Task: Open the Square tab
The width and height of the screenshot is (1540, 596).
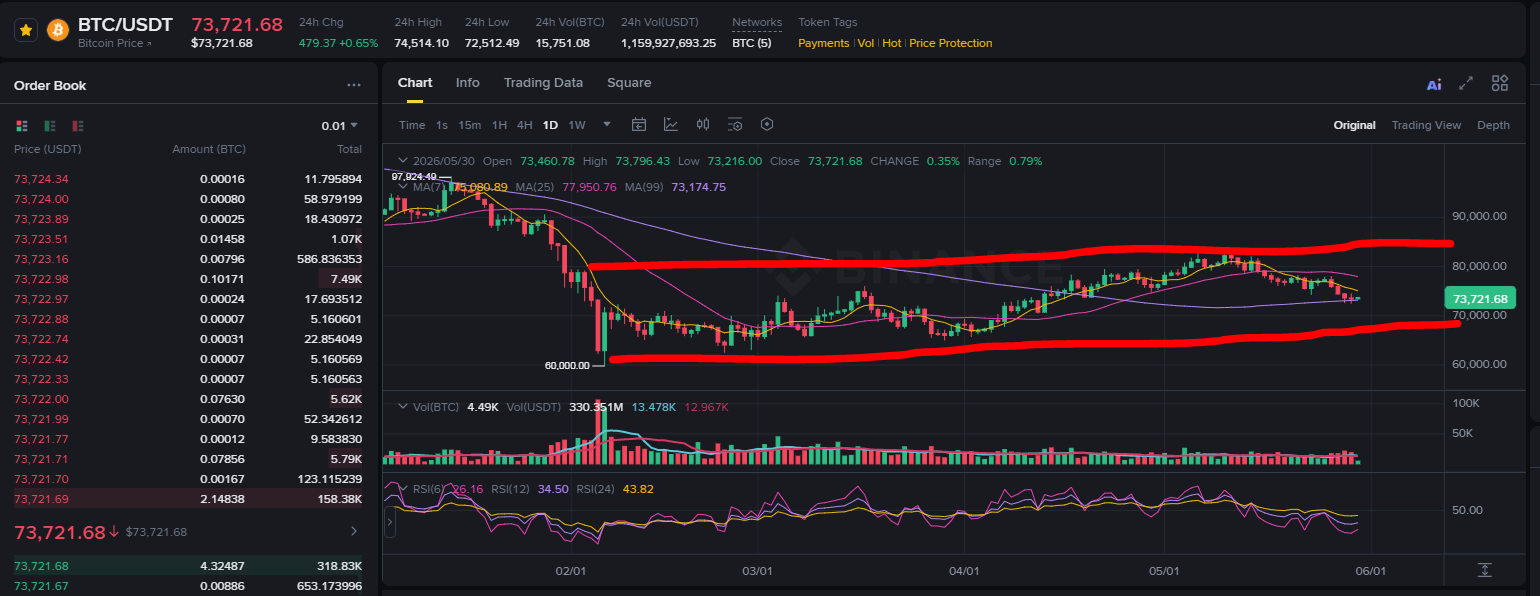Action: (629, 83)
